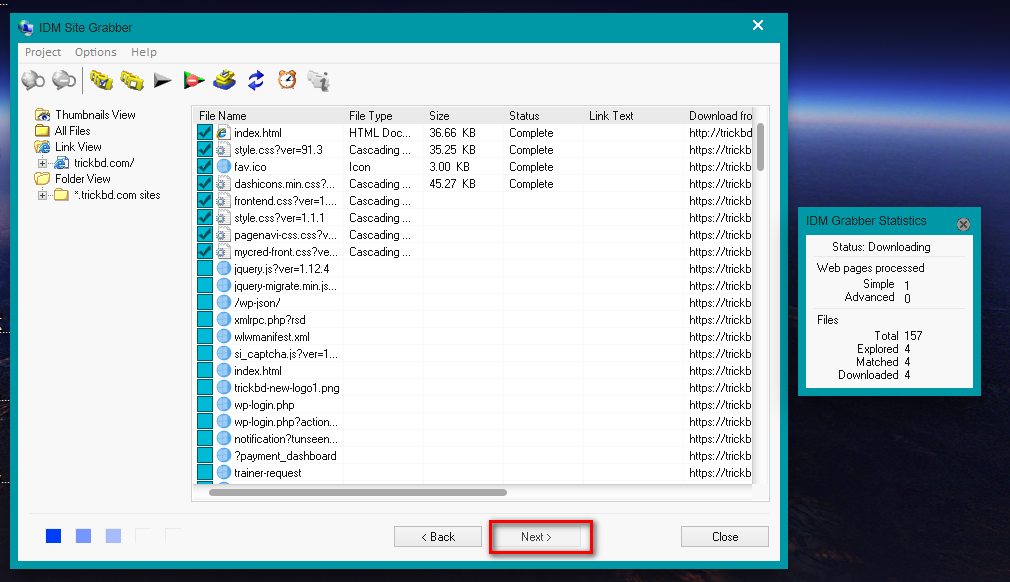The height and width of the screenshot is (582, 1010).
Task: Click the stop-download arrow with red sign
Action: click(193, 80)
